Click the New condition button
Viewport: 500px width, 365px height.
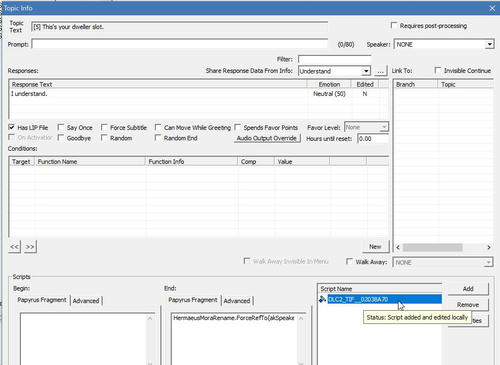click(x=375, y=247)
